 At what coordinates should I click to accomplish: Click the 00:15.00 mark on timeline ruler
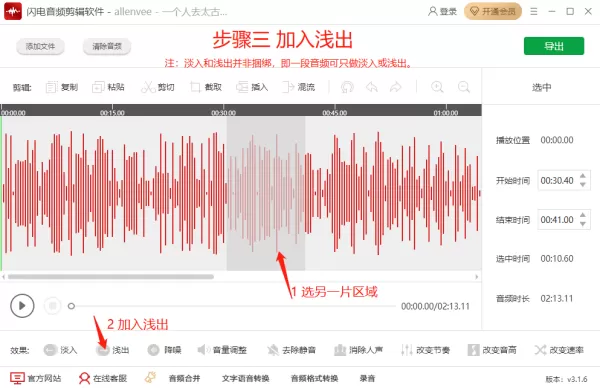pos(112,112)
